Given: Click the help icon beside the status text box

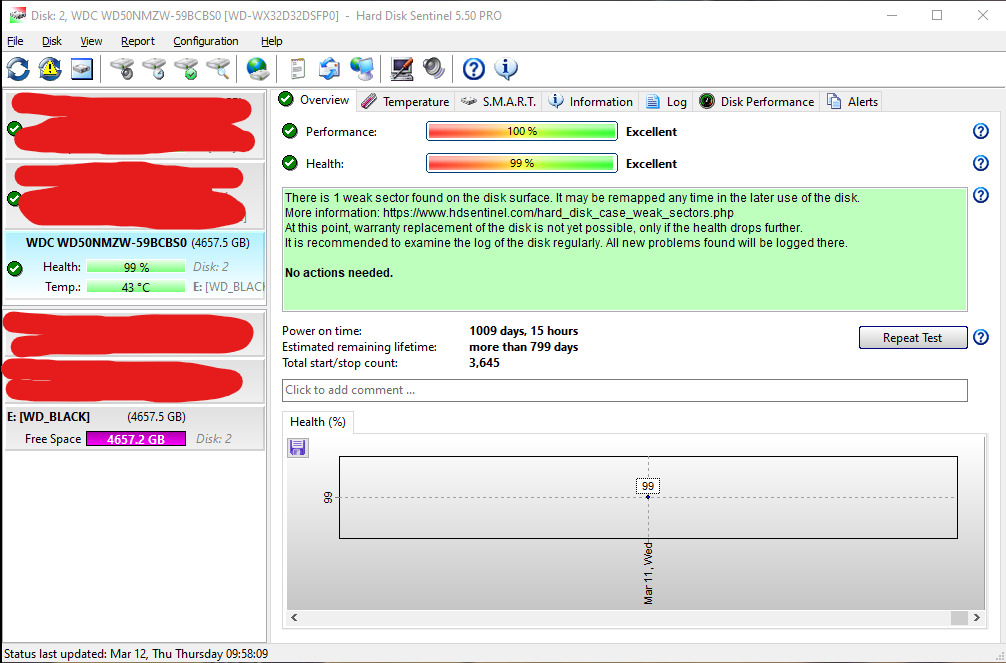Looking at the screenshot, I should pyautogui.click(x=980, y=195).
